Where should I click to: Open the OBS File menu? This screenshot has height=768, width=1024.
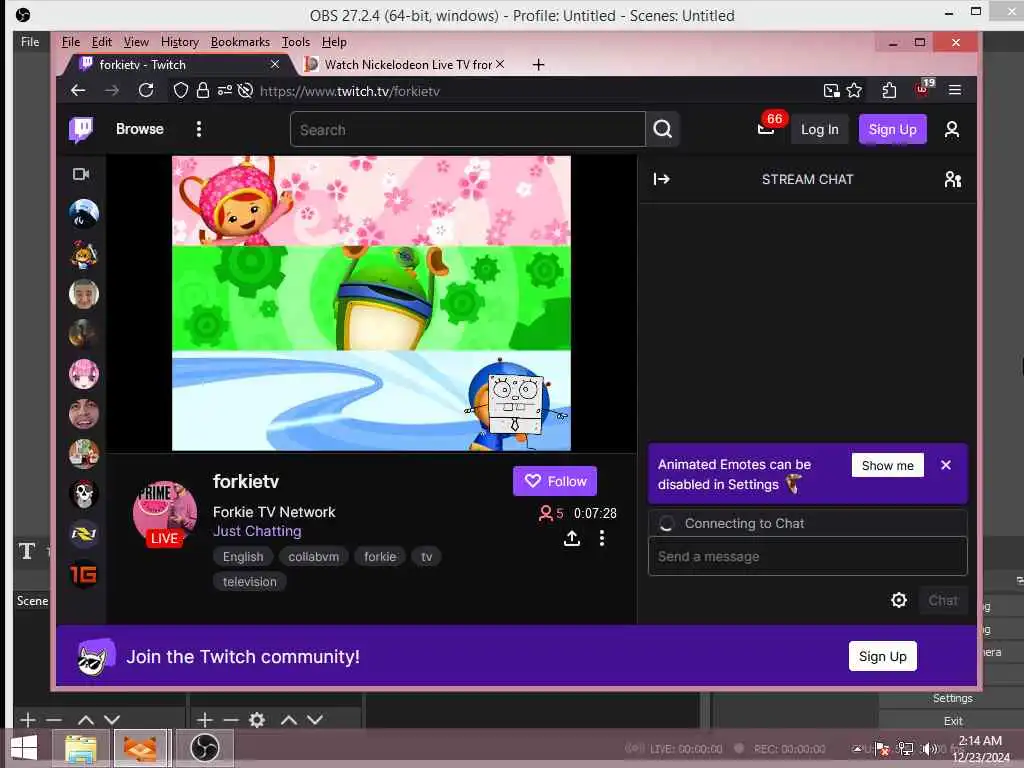[x=30, y=42]
